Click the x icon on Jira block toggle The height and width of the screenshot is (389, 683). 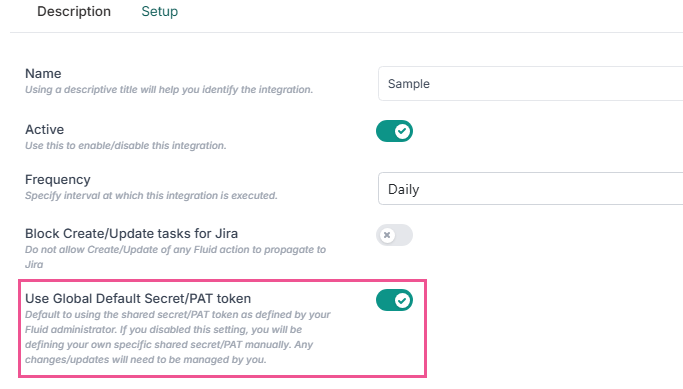coord(387,235)
